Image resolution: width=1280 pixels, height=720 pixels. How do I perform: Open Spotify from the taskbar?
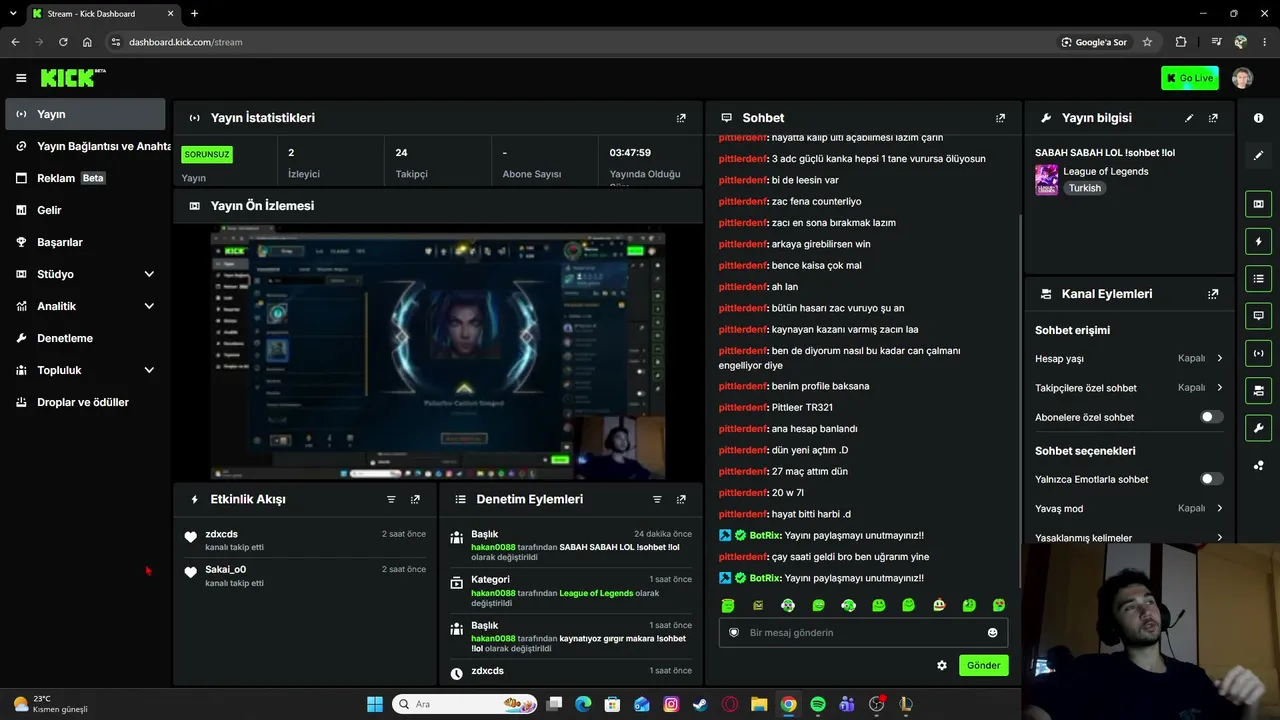[818, 704]
